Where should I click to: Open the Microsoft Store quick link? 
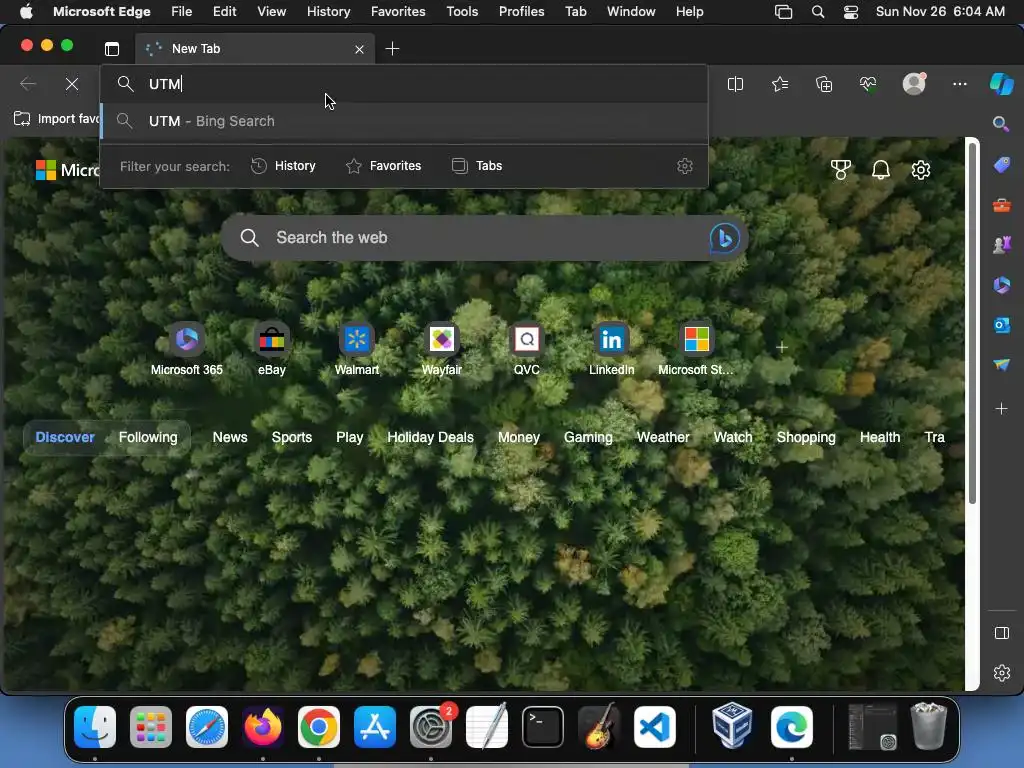[x=696, y=349]
